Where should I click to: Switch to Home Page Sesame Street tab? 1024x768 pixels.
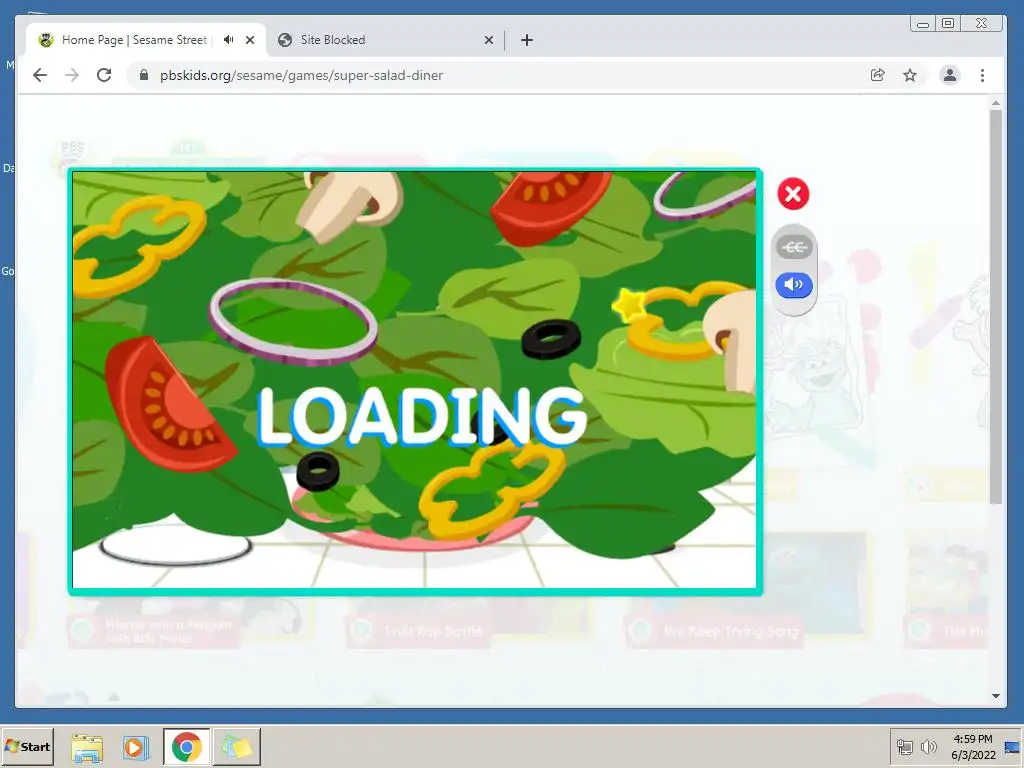[x=134, y=40]
